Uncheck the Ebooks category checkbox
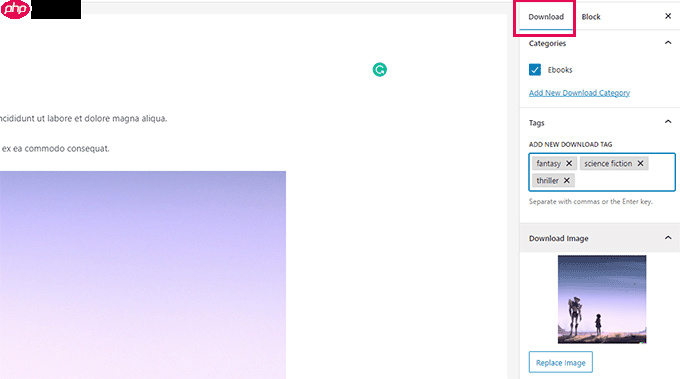 pos(535,70)
